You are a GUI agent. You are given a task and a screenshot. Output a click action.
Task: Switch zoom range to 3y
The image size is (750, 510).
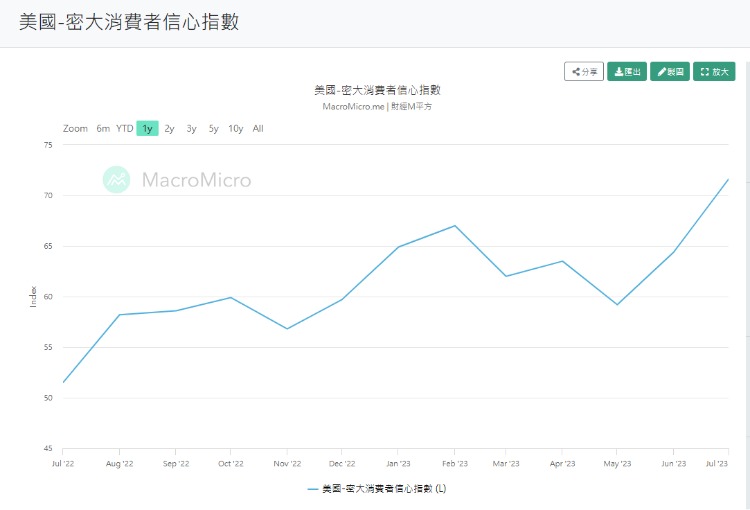pyautogui.click(x=191, y=128)
